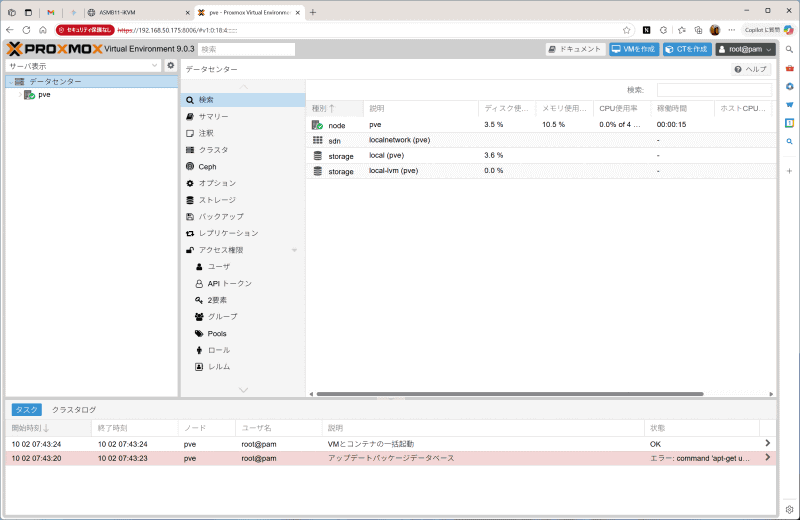Image resolution: width=800 pixels, height=520 pixels.
Task: Sort by the CPU使用率 column header
Action: click(622, 108)
